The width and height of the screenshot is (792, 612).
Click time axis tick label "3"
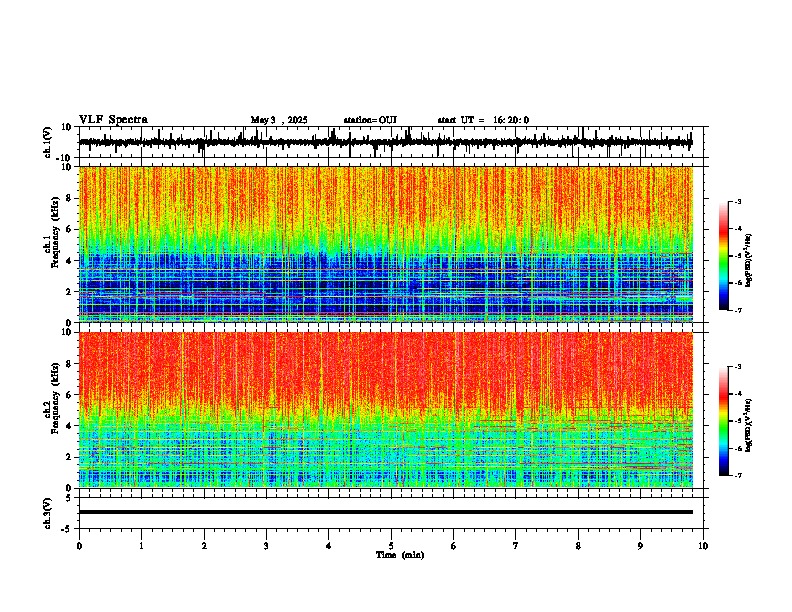(266, 546)
